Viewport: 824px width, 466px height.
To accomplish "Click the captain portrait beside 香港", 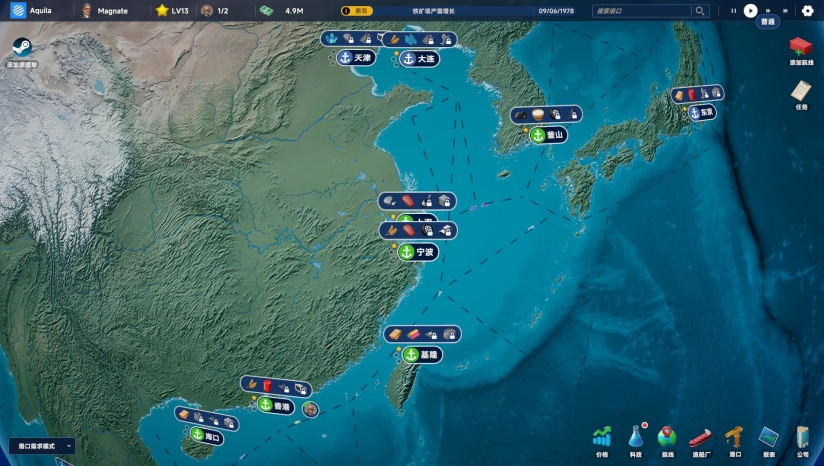I will [x=311, y=409].
